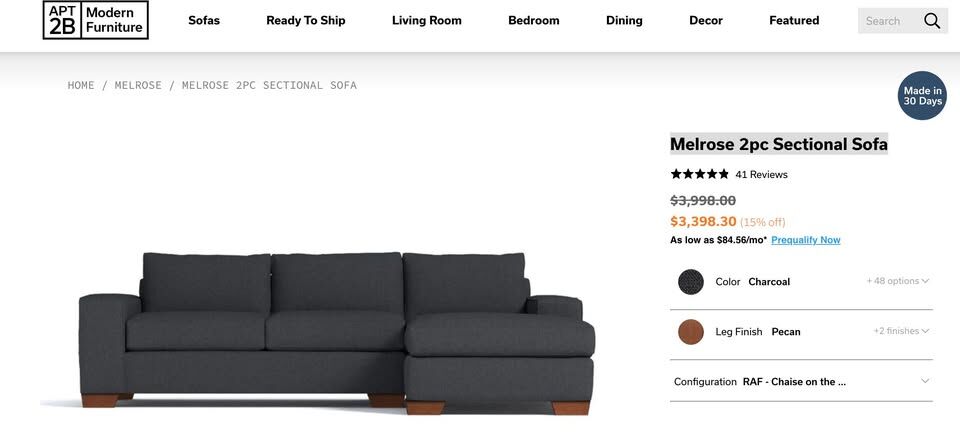Open the Bedroom menu

(x=534, y=21)
